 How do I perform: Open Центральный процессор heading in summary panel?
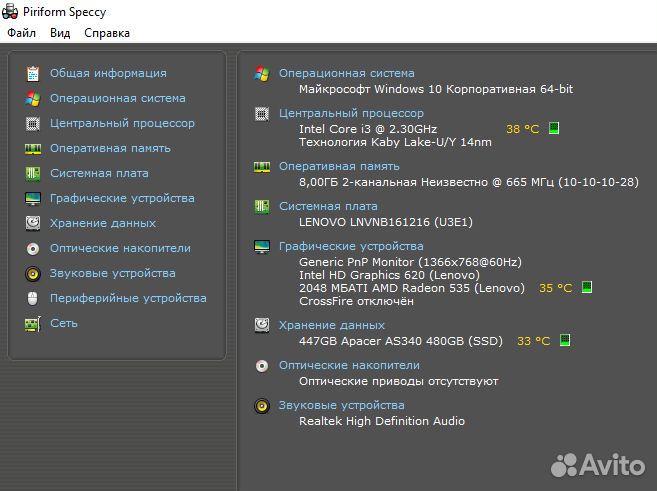(x=352, y=113)
